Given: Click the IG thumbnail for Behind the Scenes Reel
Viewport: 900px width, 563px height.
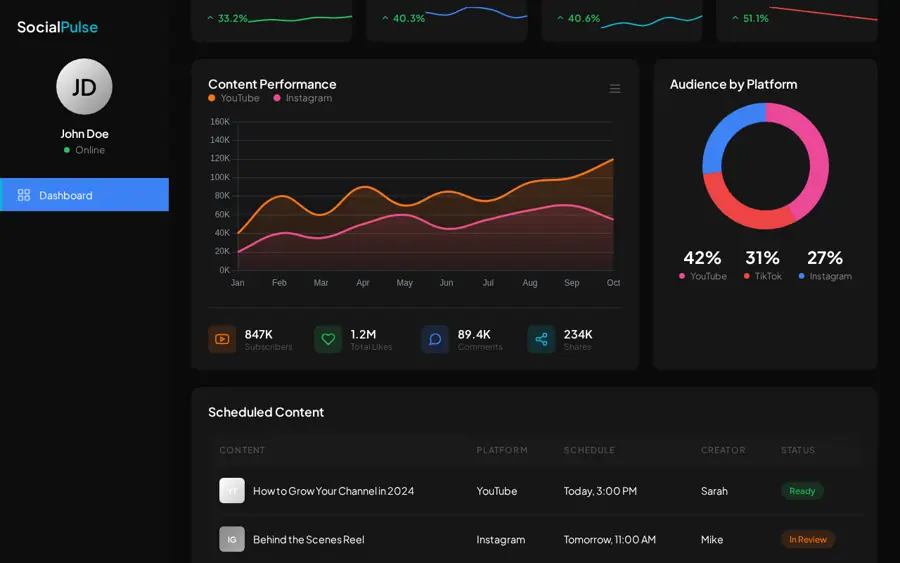Looking at the screenshot, I should pos(232,539).
